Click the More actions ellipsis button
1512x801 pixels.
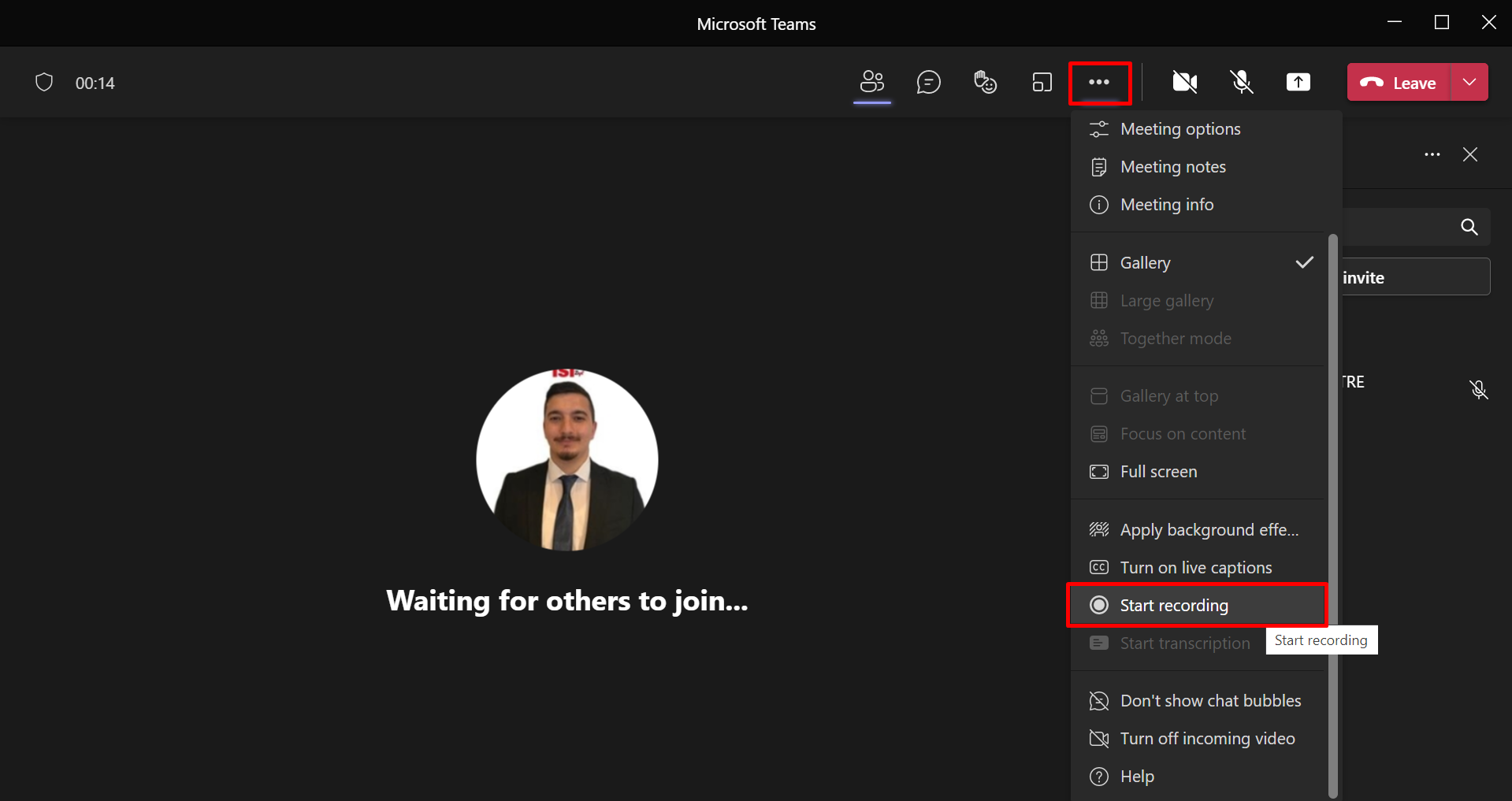click(x=1099, y=82)
